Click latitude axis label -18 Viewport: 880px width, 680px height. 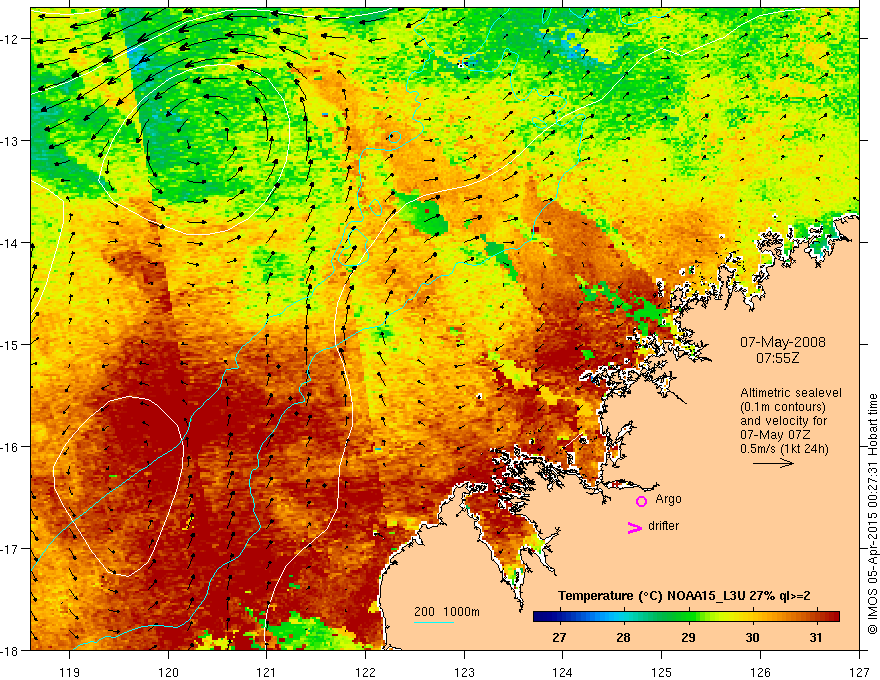click(x=10, y=650)
